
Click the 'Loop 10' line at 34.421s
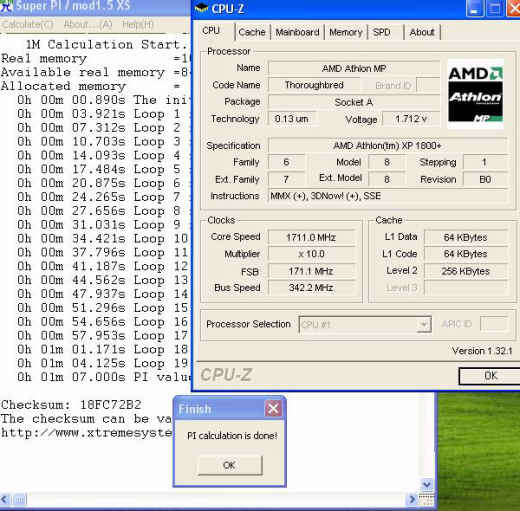click(x=103, y=239)
